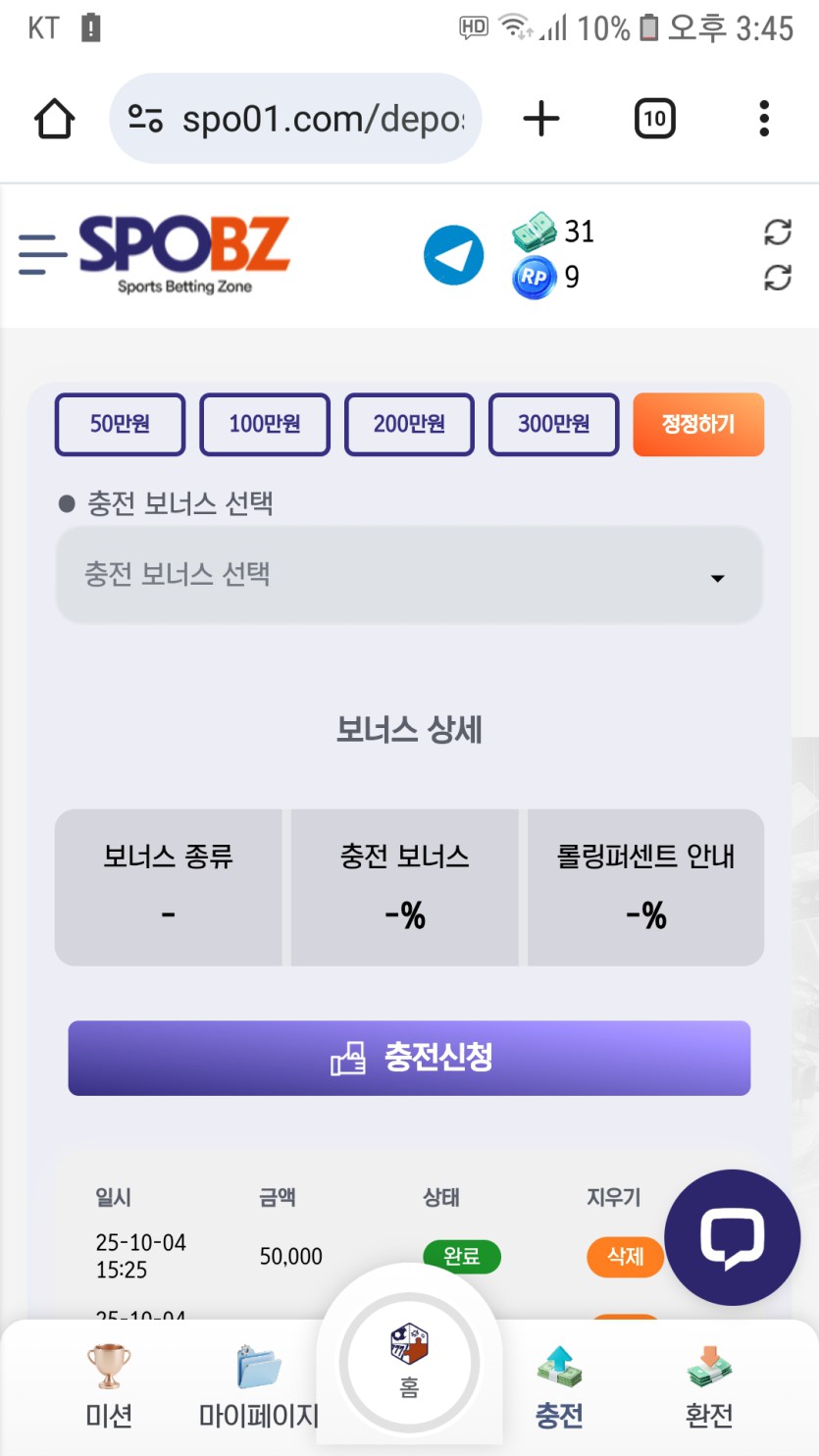Open the live chat bubble
This screenshot has height=1456, width=819.
click(732, 1237)
